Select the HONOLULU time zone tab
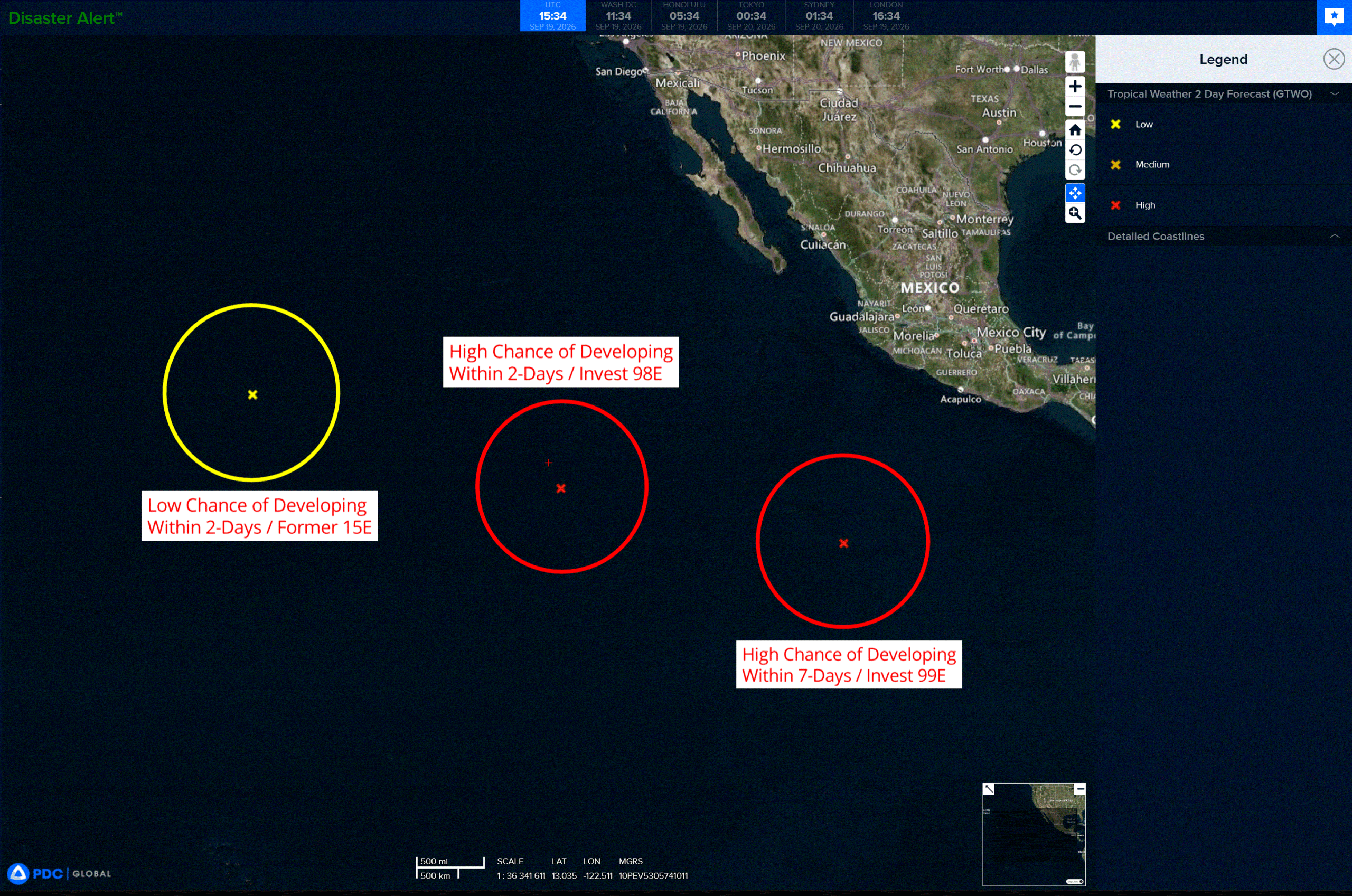This screenshot has height=896, width=1352. pos(684,16)
